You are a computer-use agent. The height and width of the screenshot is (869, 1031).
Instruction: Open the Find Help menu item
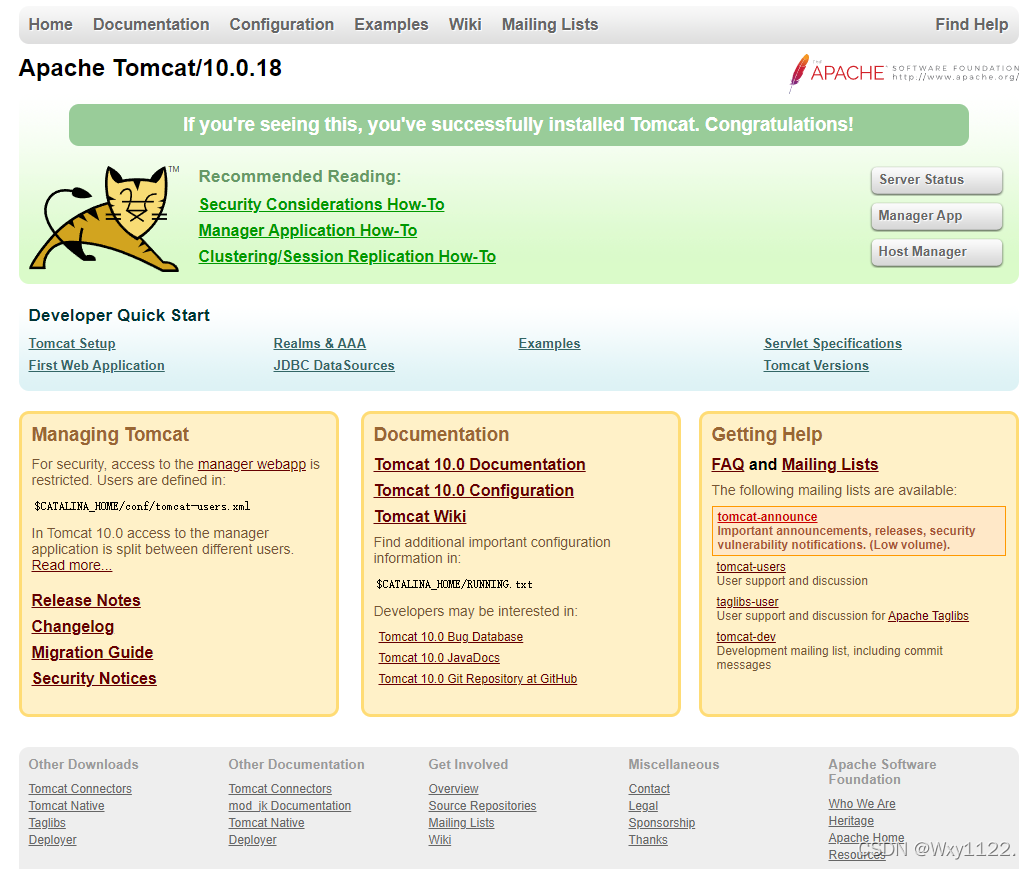click(971, 24)
